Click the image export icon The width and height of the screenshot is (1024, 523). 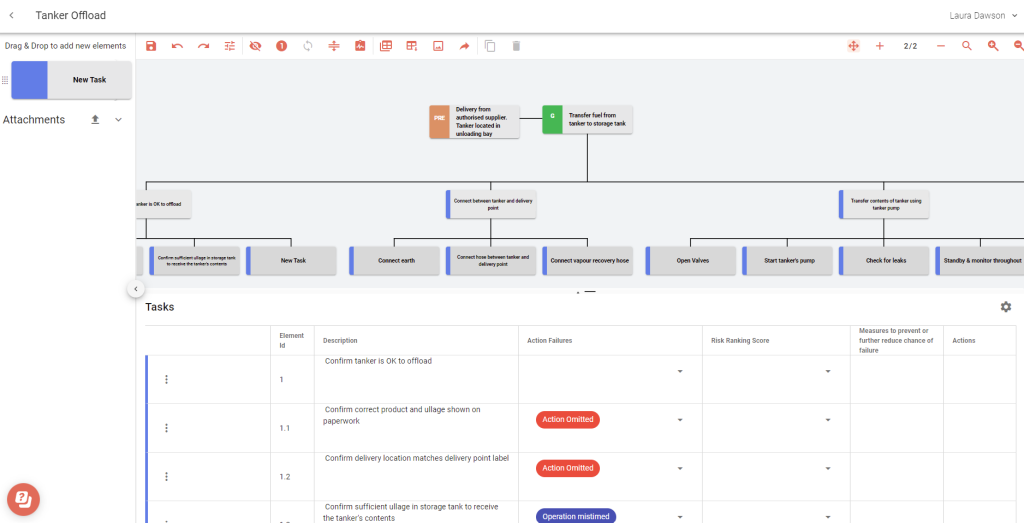pyautogui.click(x=438, y=46)
